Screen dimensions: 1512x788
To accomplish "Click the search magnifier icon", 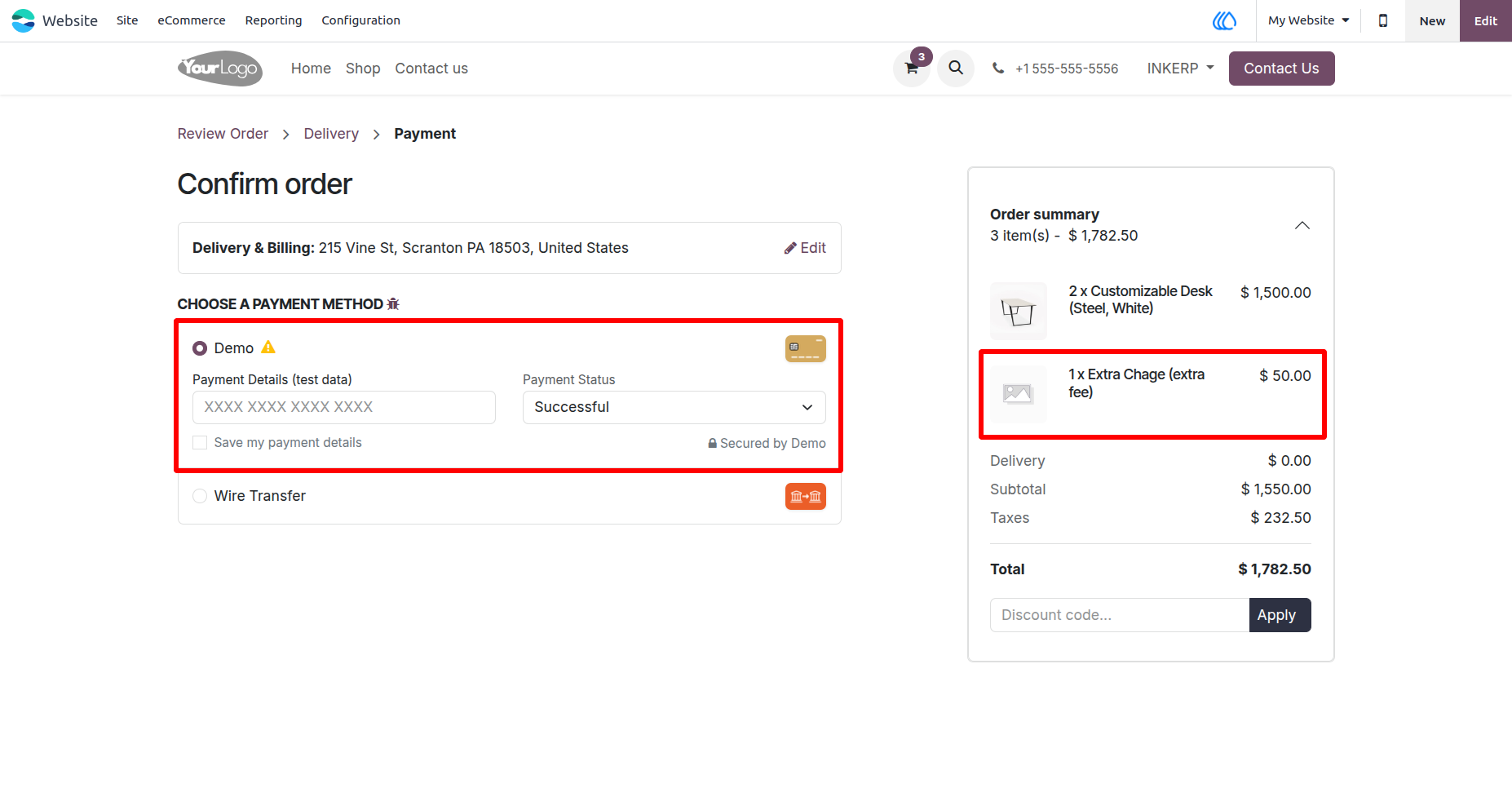I will click(956, 68).
